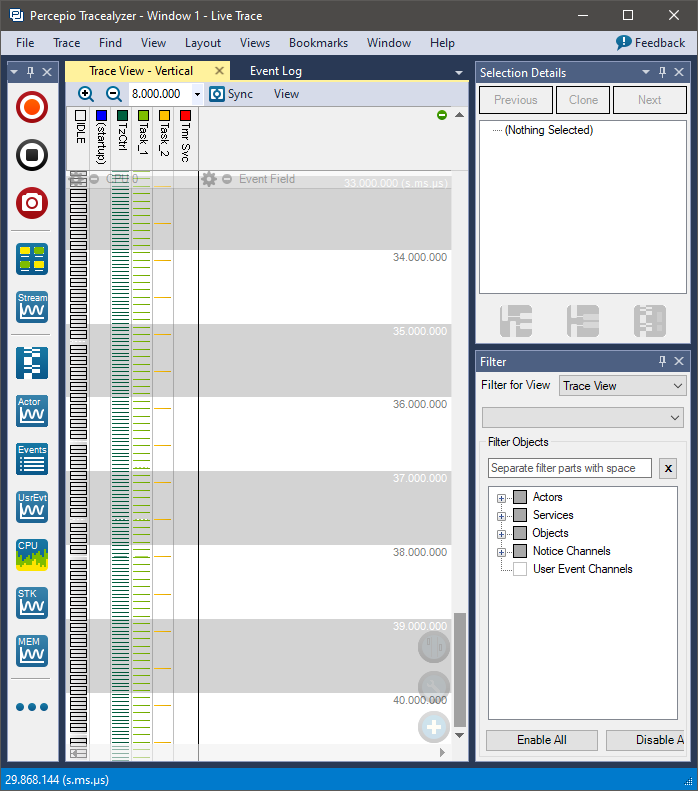Open the File menu
The width and height of the screenshot is (698, 791).
point(25,43)
